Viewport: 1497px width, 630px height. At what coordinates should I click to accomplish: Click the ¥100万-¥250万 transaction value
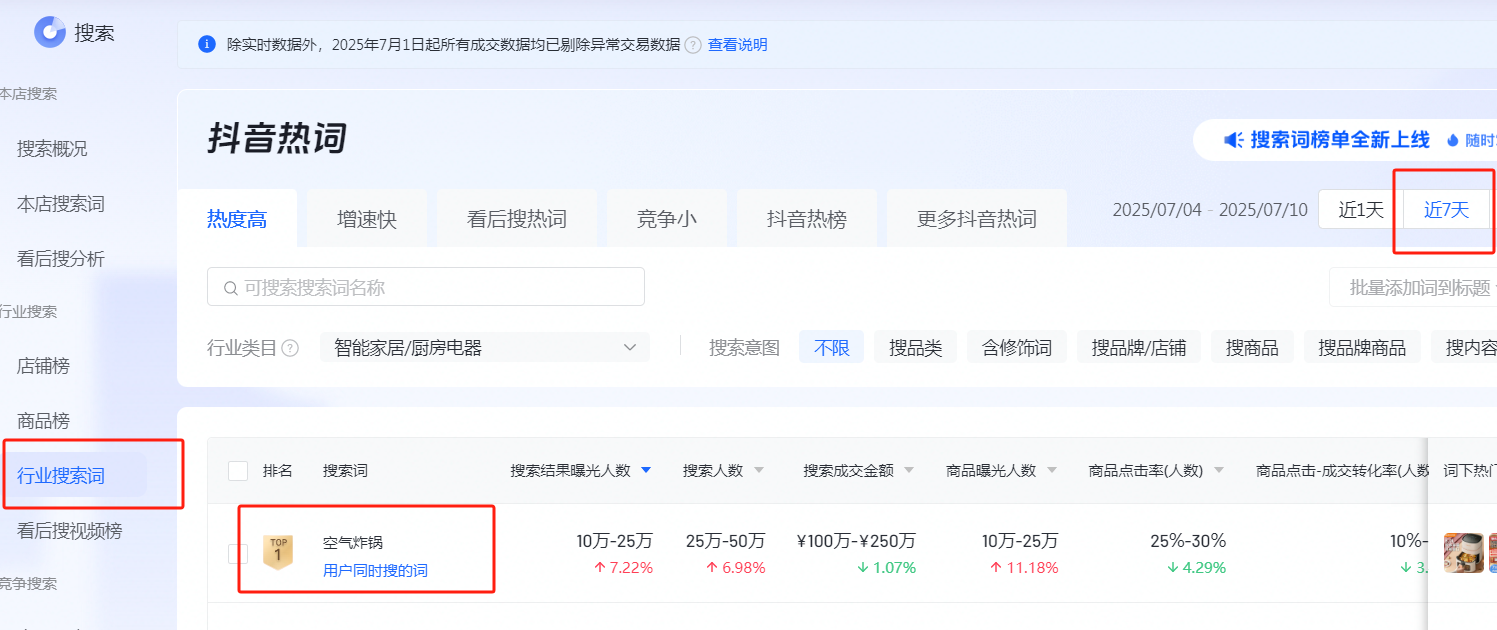click(856, 541)
